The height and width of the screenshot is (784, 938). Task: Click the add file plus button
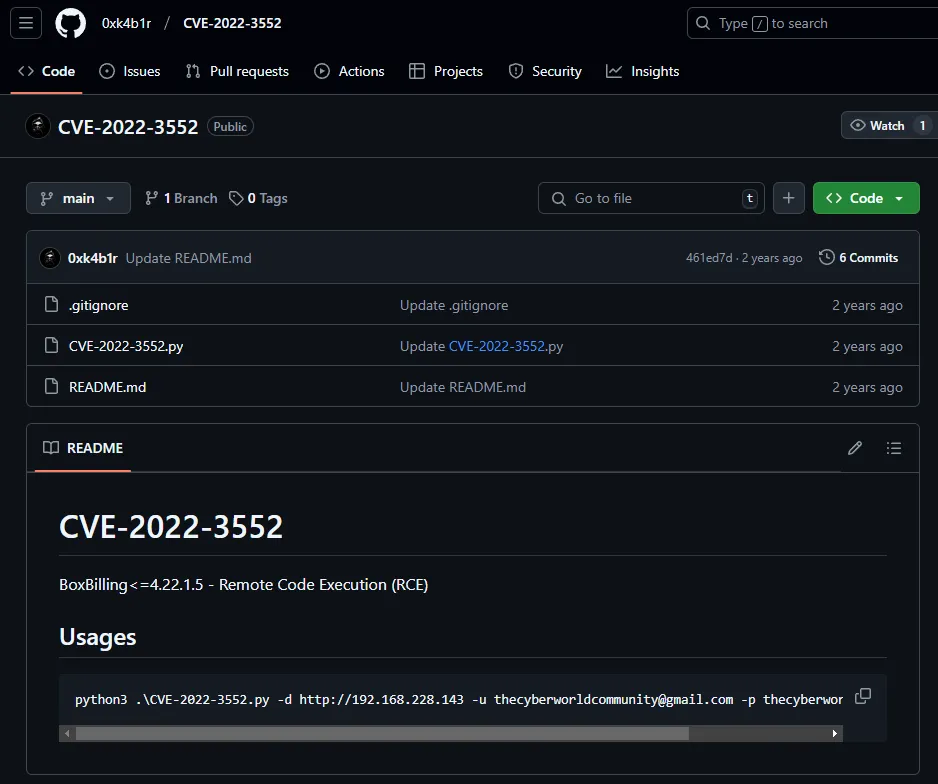pos(788,198)
